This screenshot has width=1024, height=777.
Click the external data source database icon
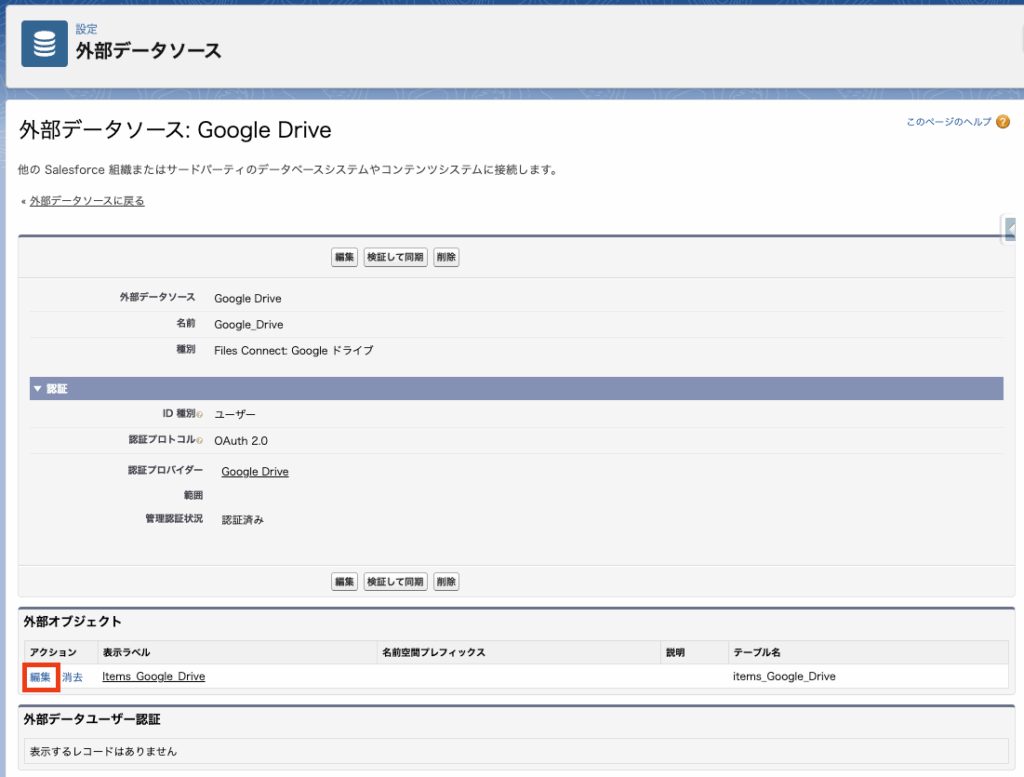tap(44, 44)
